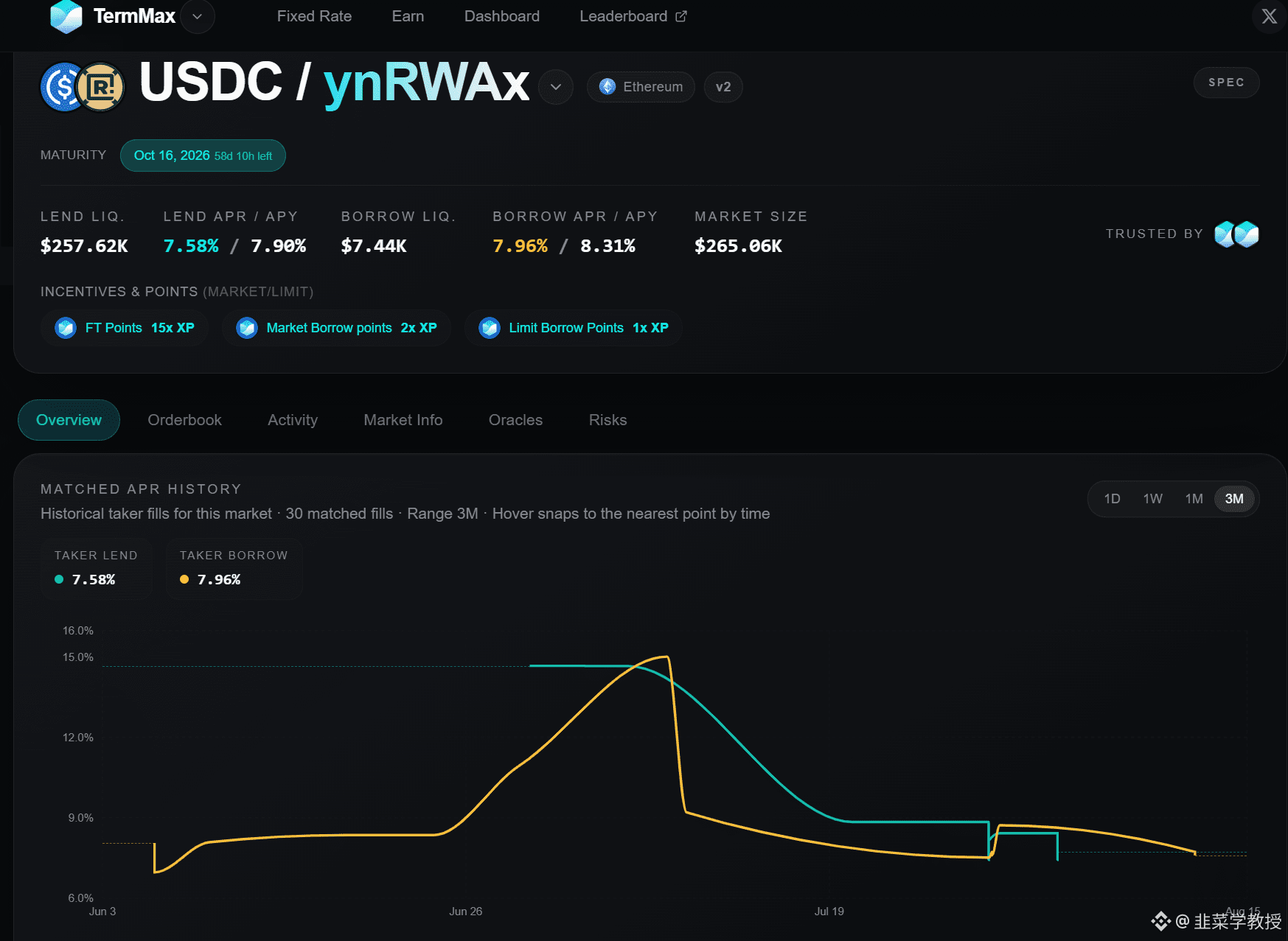Expand the dropdown next to TermMax logo

[x=198, y=16]
